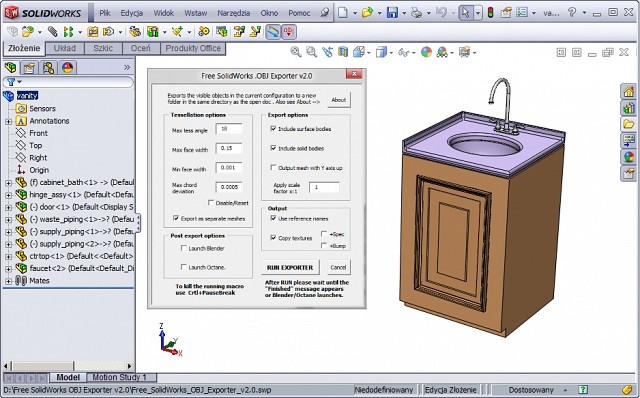Image resolution: width=640 pixels, height=398 pixels.
Task: Toggle Use reference names checkbox
Action: point(273,218)
